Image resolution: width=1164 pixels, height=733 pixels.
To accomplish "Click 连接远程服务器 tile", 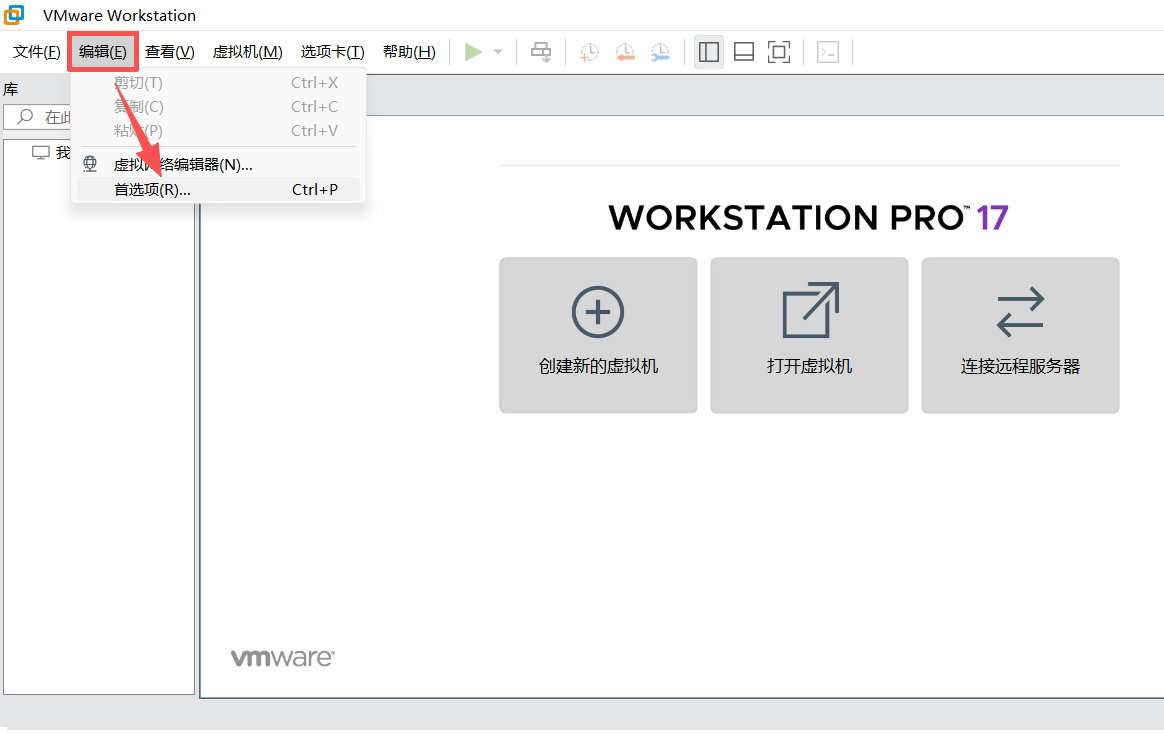I will click(x=1020, y=335).
